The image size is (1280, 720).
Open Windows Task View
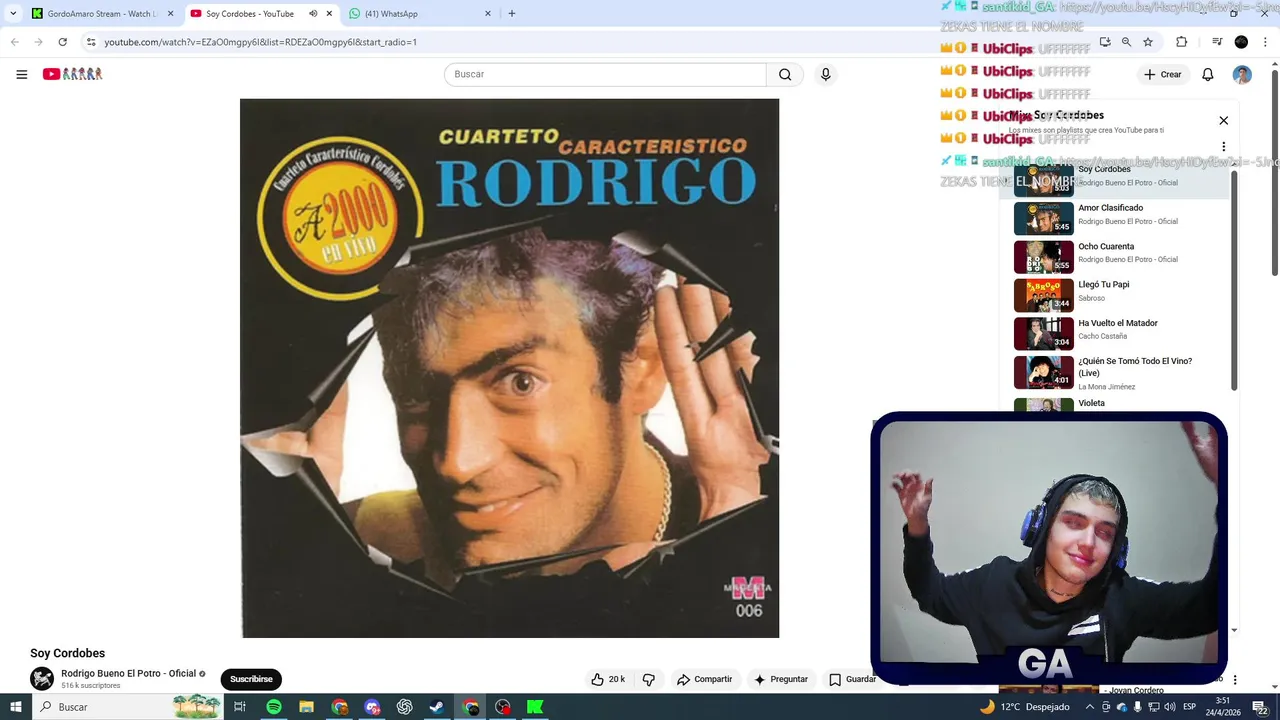240,707
